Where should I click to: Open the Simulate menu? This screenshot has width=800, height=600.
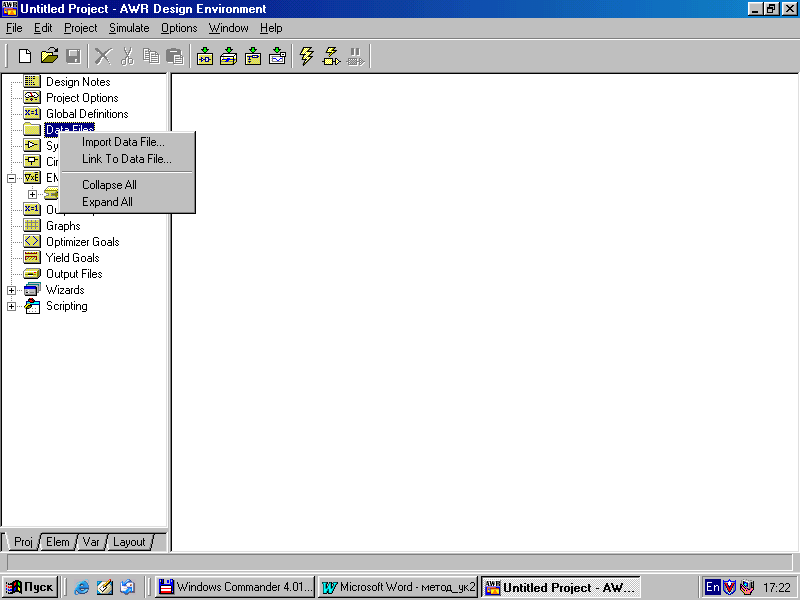click(129, 28)
